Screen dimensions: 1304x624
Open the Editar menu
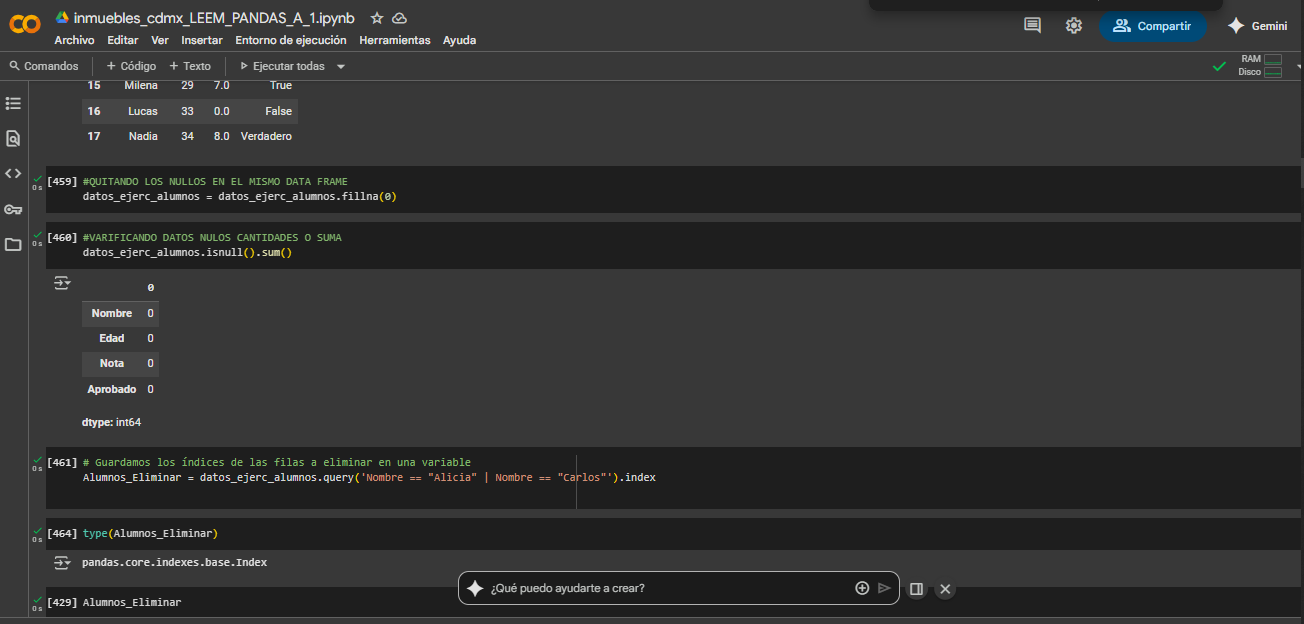tap(123, 40)
